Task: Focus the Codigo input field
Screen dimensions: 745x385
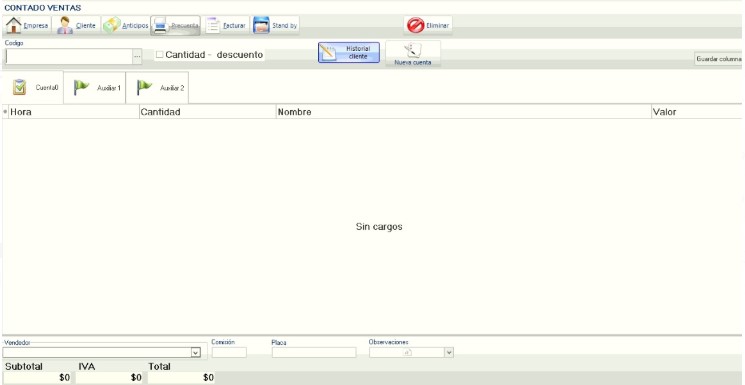Action: 68,57
